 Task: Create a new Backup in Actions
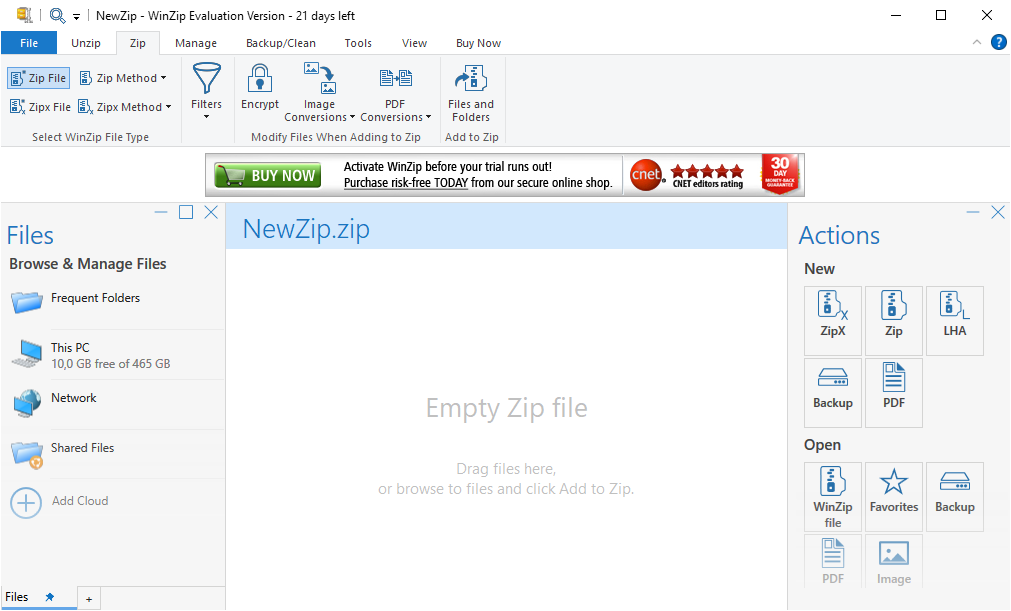833,393
